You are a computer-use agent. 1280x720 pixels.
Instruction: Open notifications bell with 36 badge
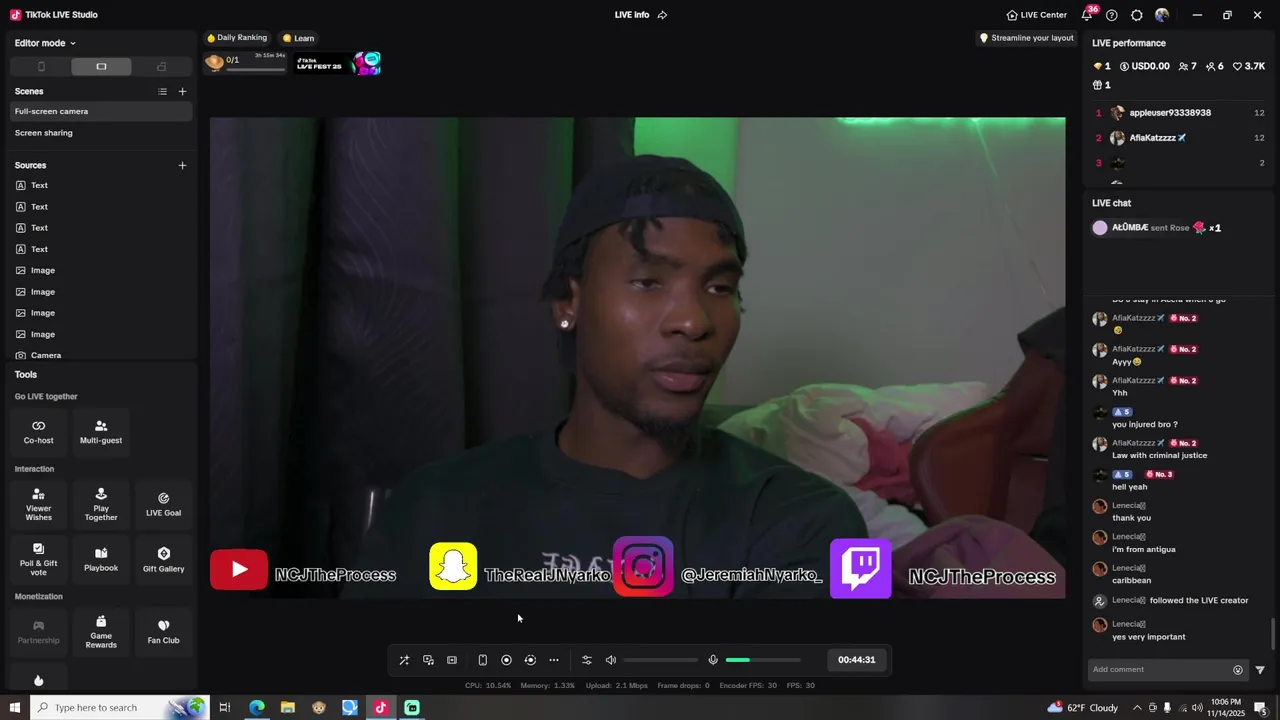1087,15
